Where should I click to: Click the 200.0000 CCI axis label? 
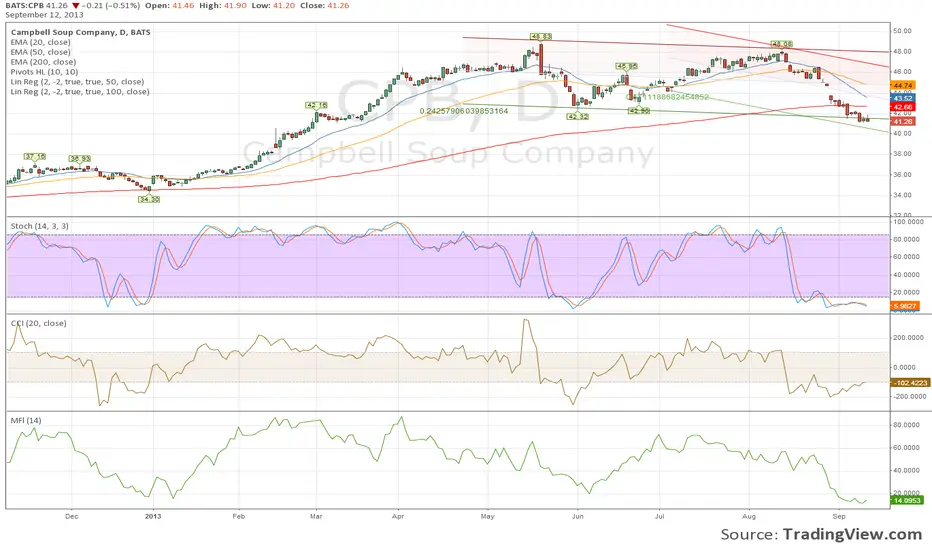[x=908, y=338]
